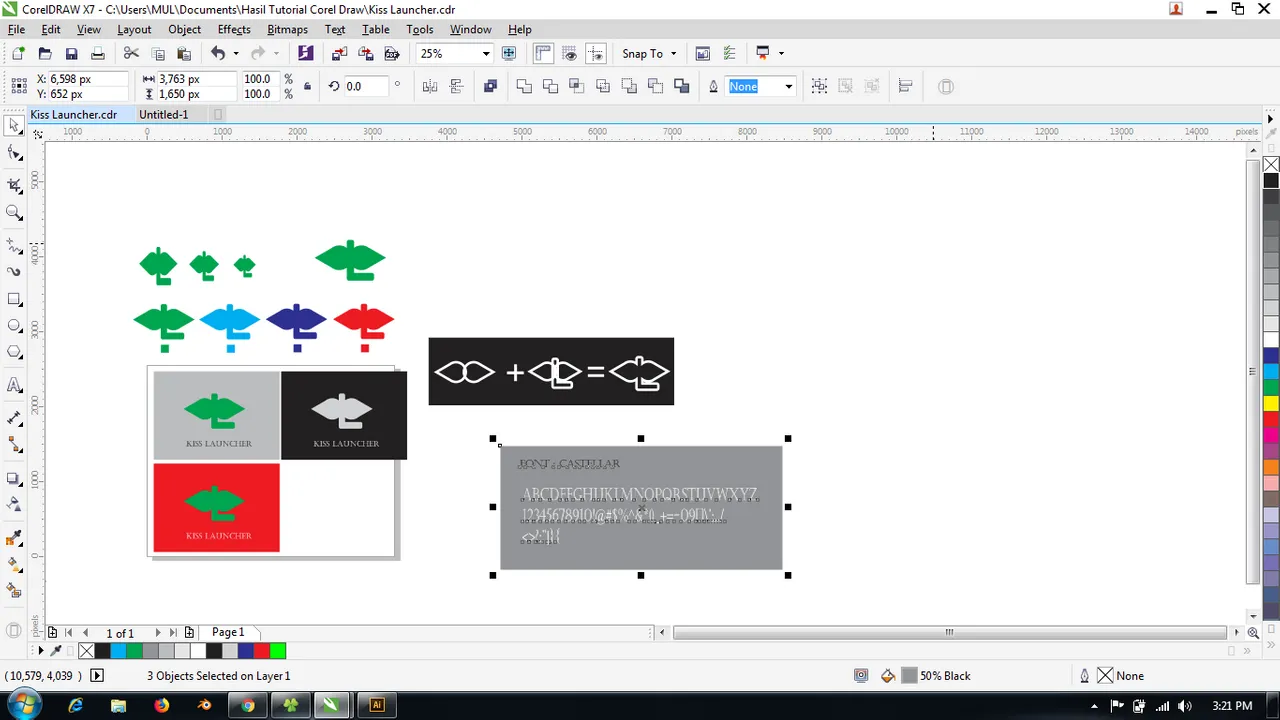Image resolution: width=1280 pixels, height=720 pixels.
Task: Open the outline width dropdown
Action: [x=788, y=86]
